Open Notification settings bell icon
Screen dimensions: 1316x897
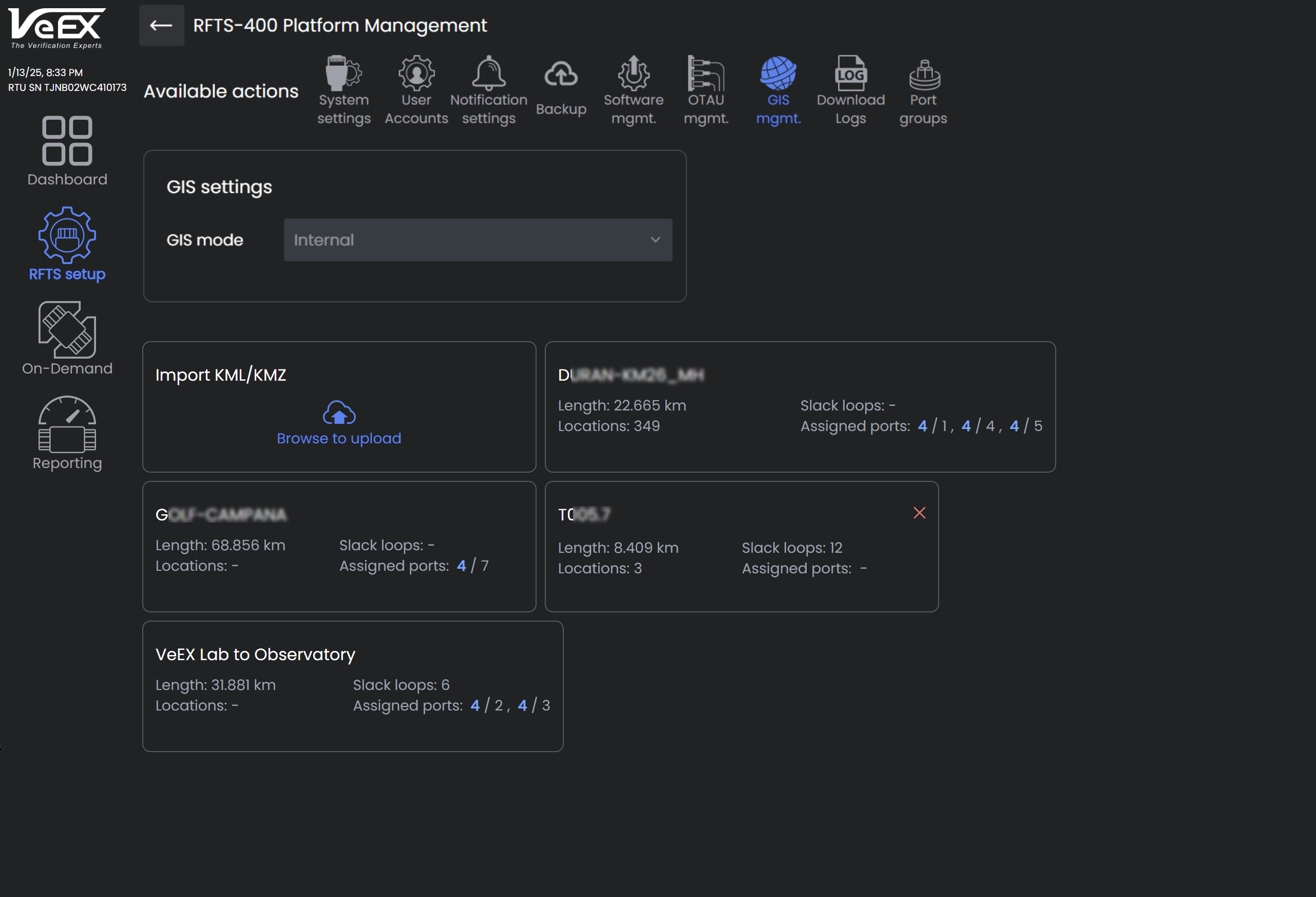point(488,73)
